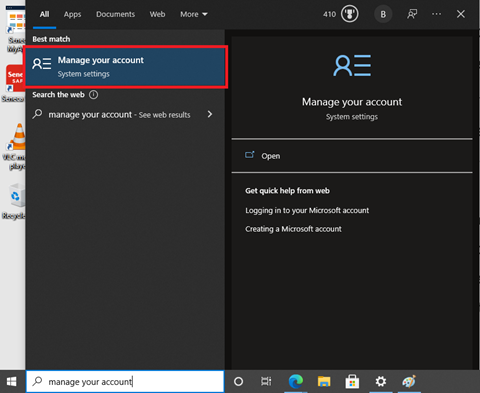Expand the web result chevron arrow
Image resolution: width=480 pixels, height=393 pixels.
coord(210,114)
